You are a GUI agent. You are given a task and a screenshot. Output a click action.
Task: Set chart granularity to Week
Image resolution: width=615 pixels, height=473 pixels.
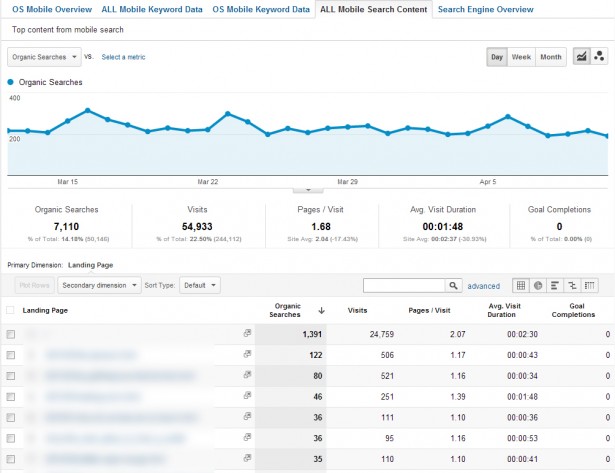[x=521, y=57]
